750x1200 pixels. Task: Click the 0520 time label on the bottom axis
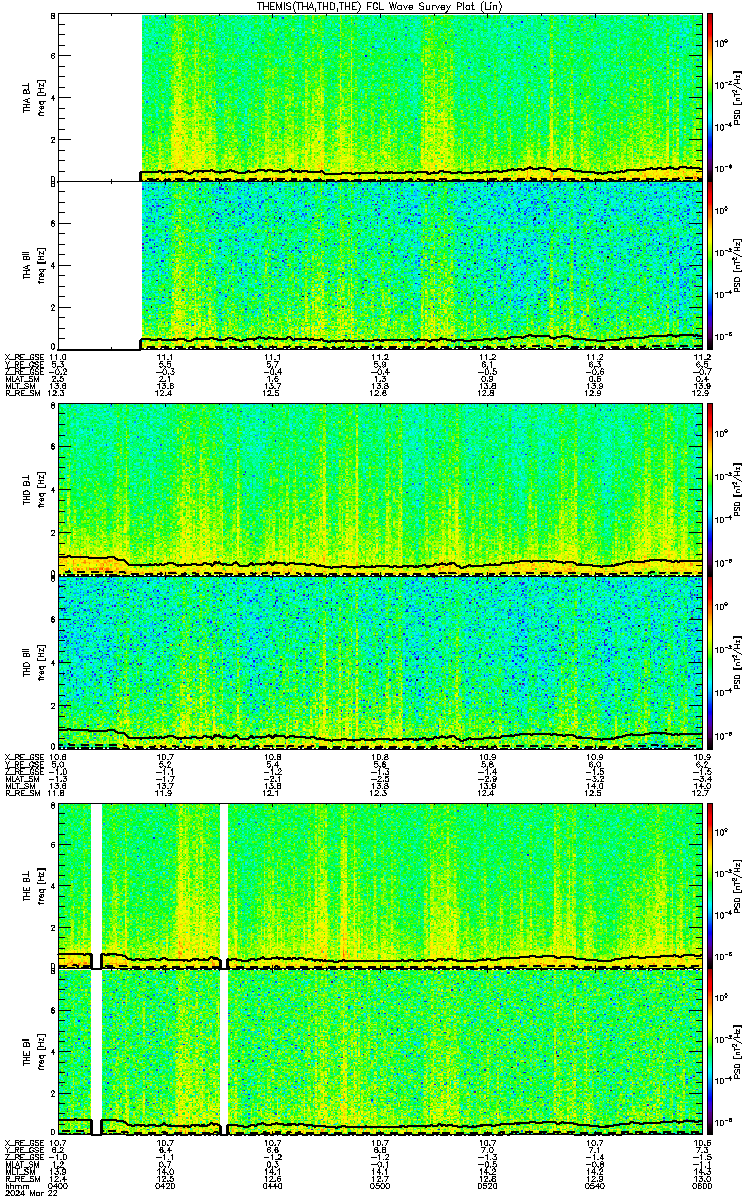tap(487, 1185)
